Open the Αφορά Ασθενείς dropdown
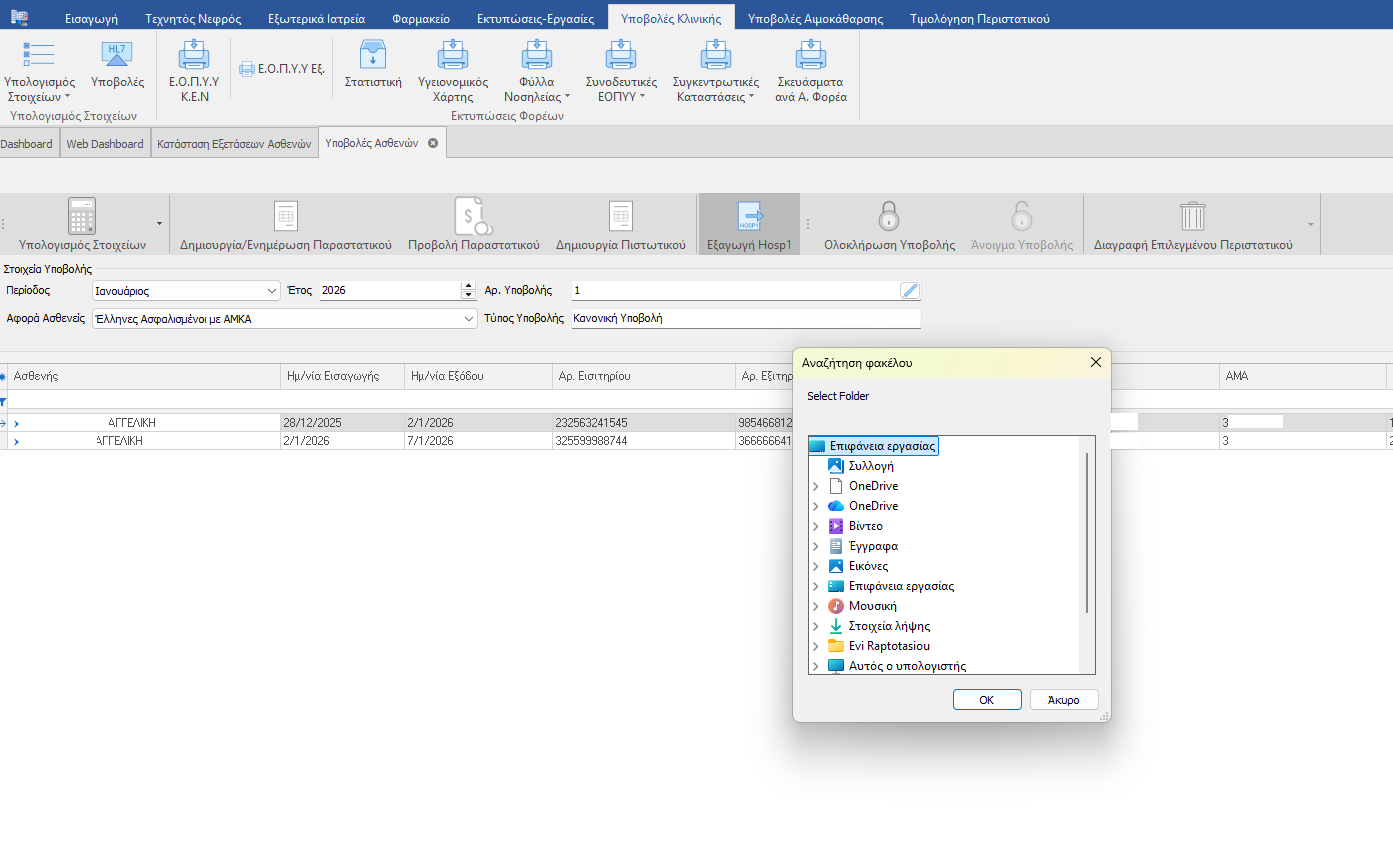1393x854 pixels. pyautogui.click(x=469, y=319)
